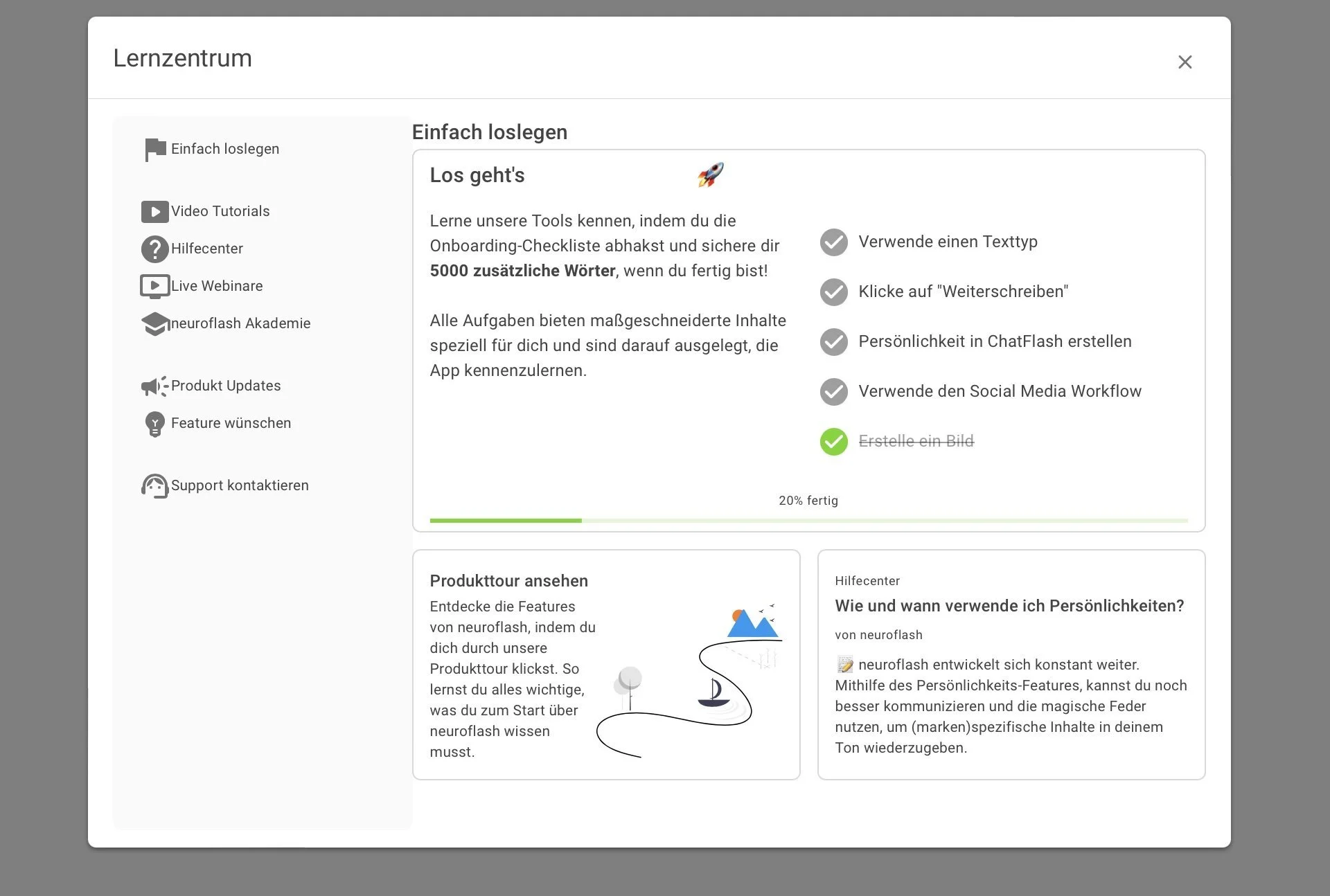Click the Live Webinare screen icon
1330x896 pixels.
(x=154, y=286)
